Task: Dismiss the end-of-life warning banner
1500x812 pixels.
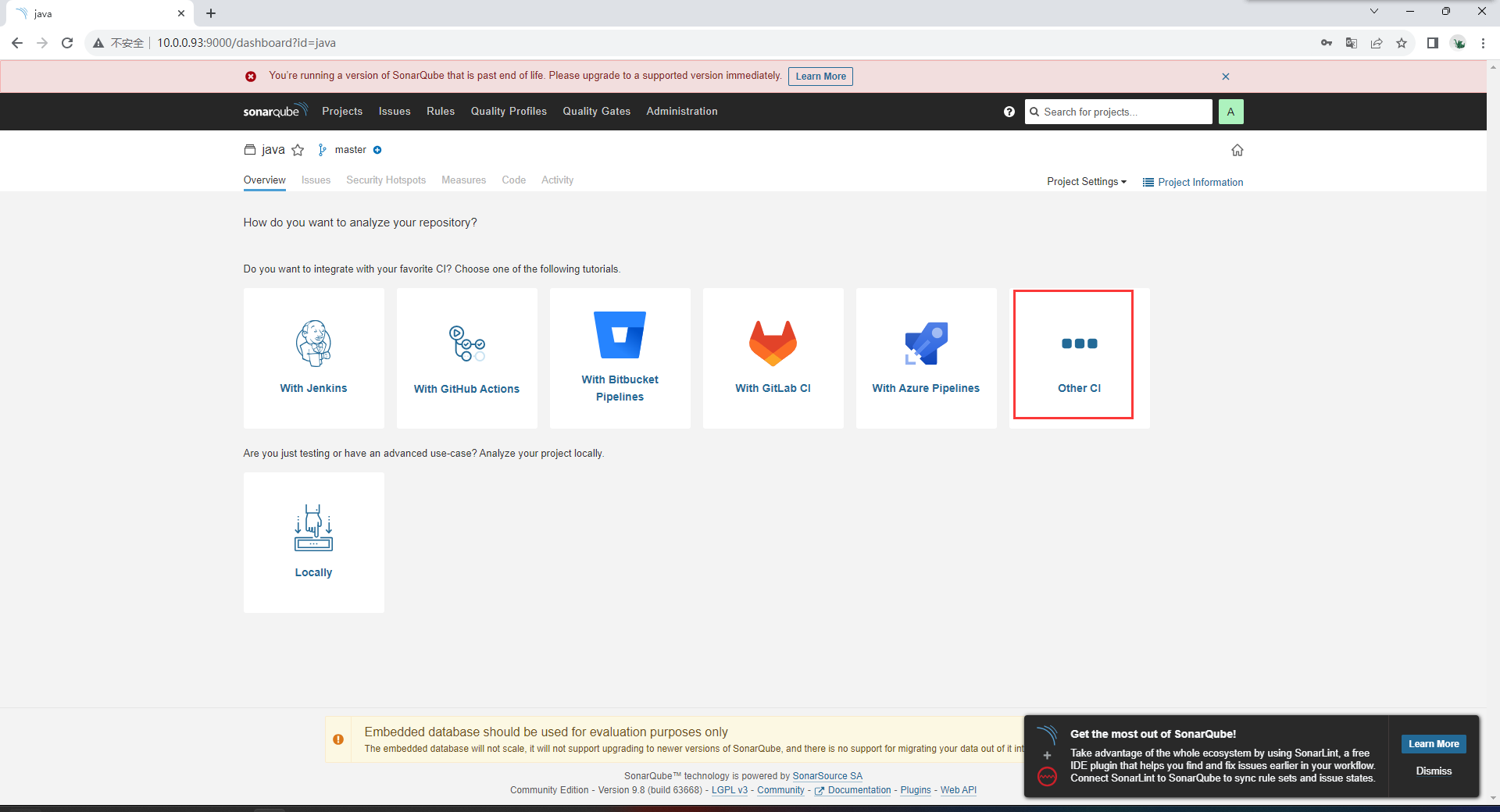Action: pyautogui.click(x=1226, y=77)
